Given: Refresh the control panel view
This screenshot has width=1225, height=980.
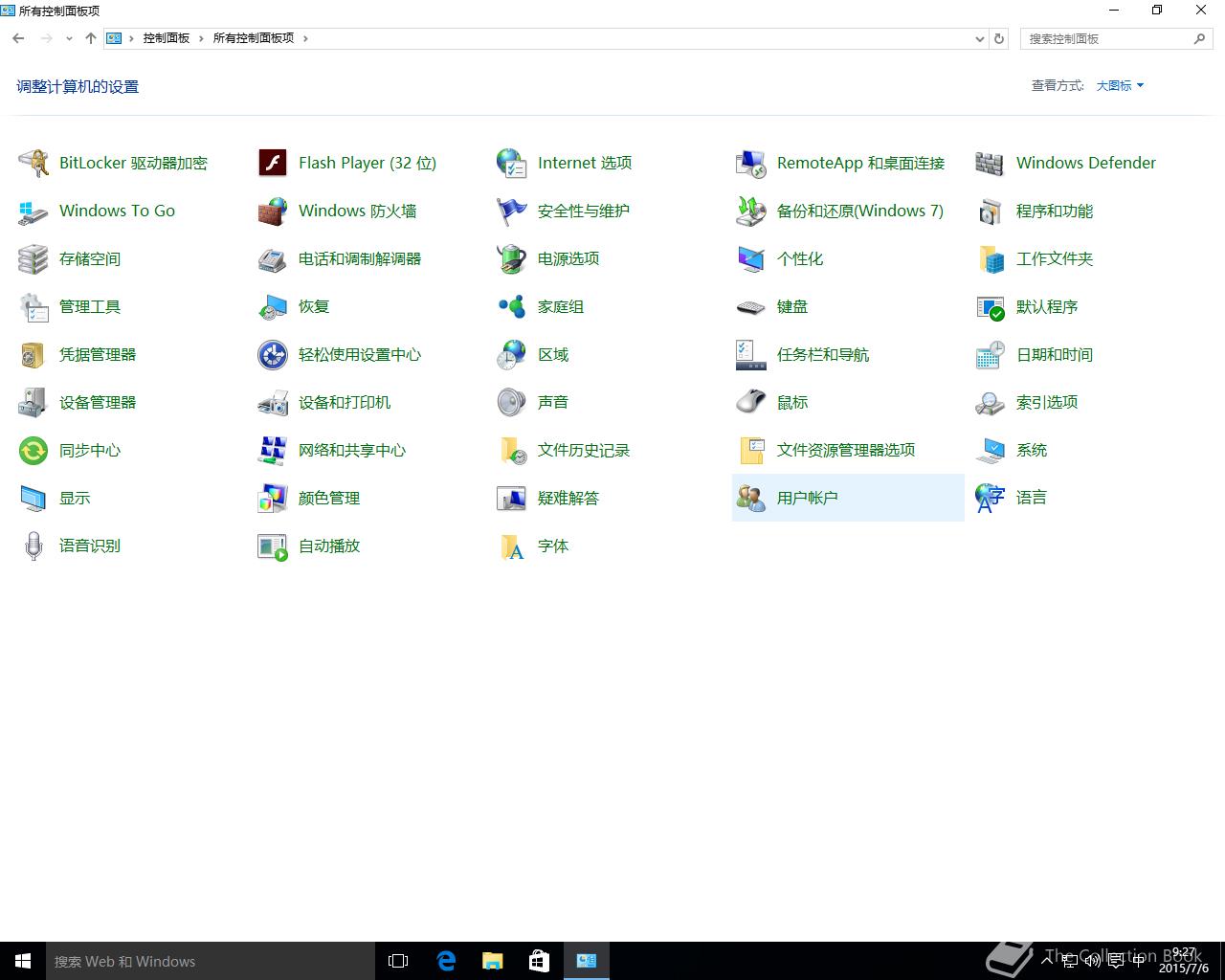Looking at the screenshot, I should [x=999, y=39].
